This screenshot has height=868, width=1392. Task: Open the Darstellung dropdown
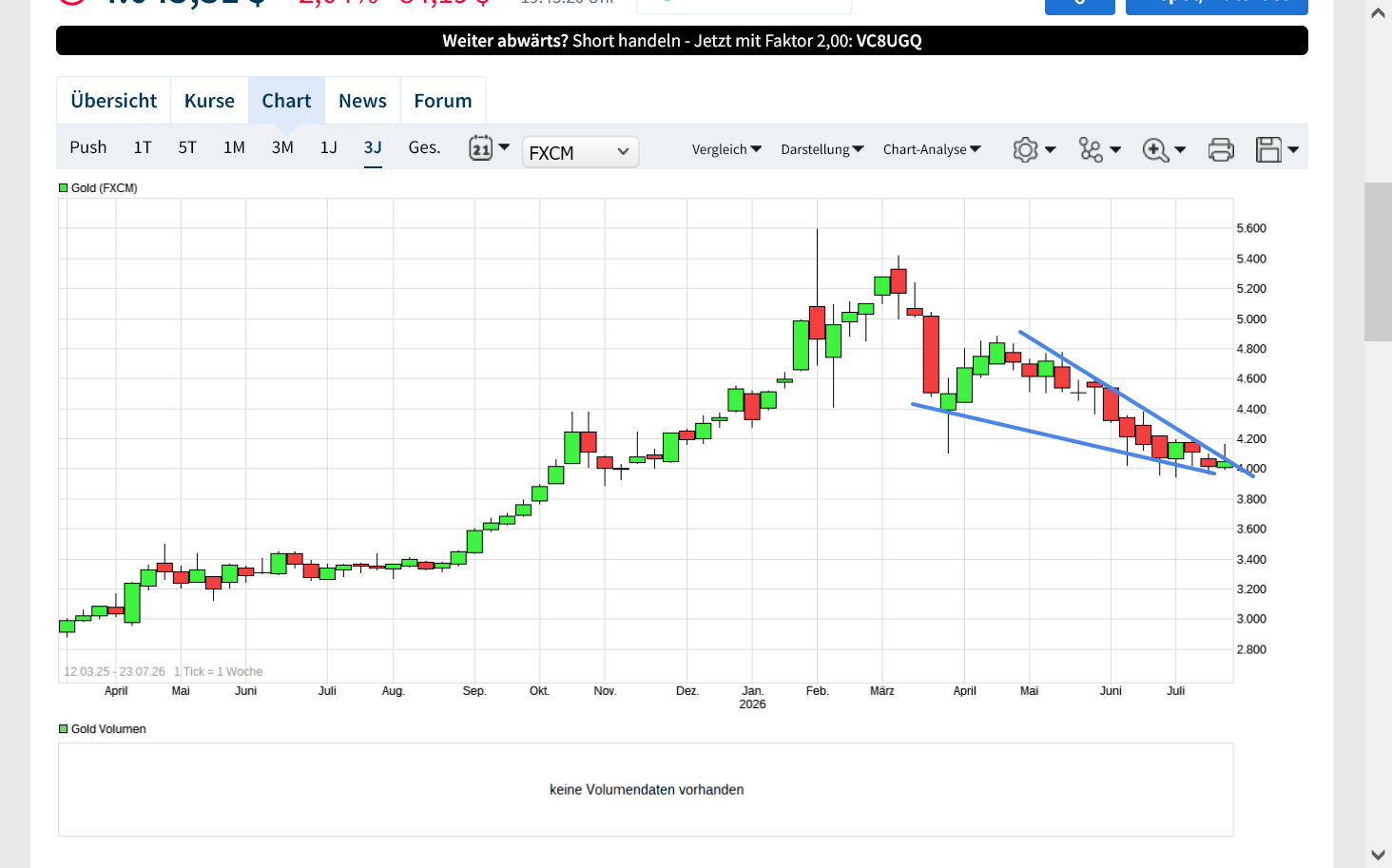tap(822, 149)
